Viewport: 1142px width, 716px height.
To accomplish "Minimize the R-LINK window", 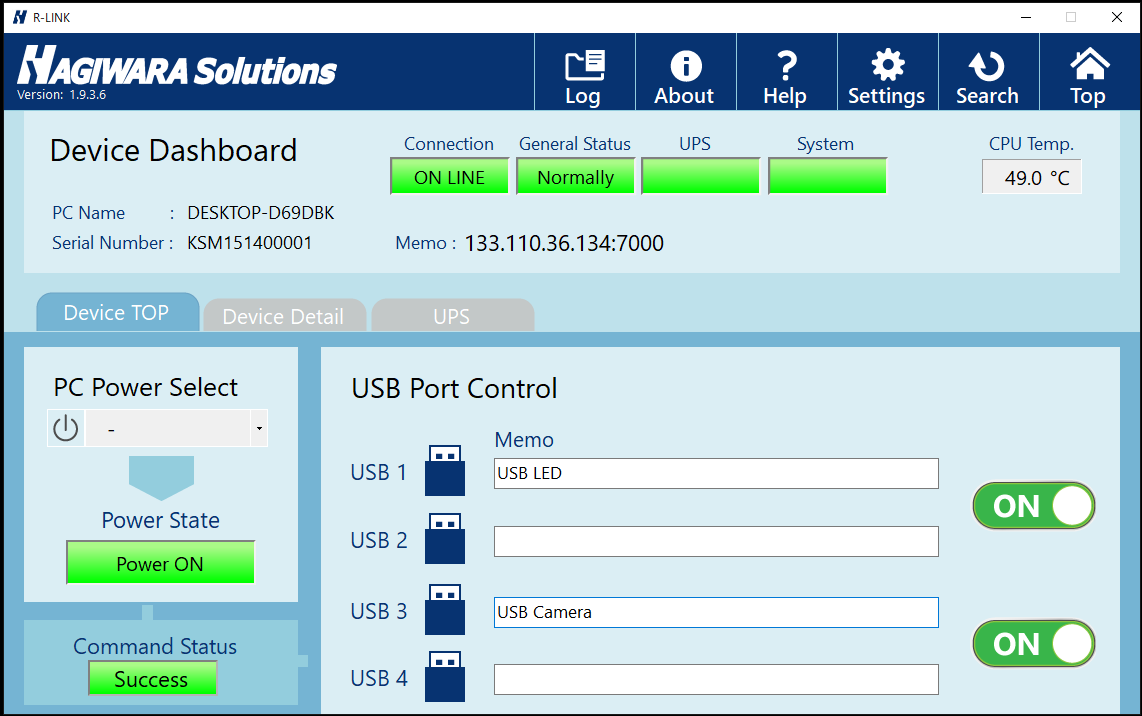I will point(1025,17).
